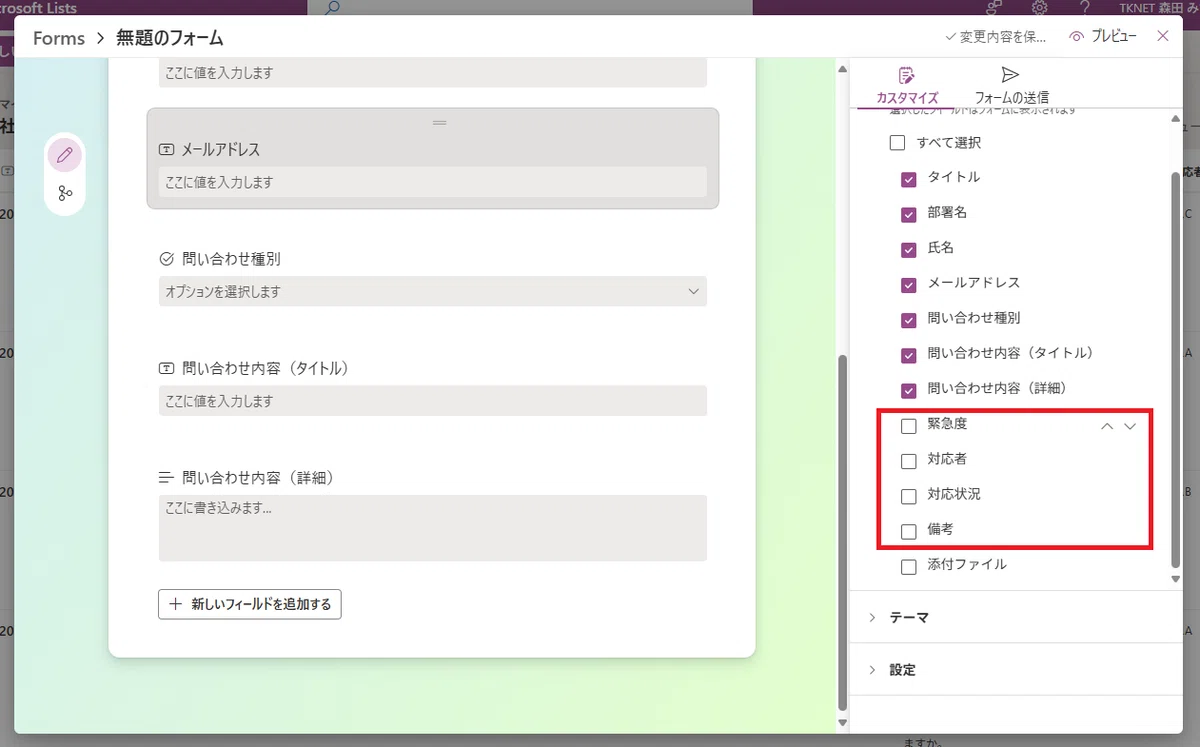Image resolution: width=1200 pixels, height=747 pixels.
Task: Check the すべて選択 checkbox
Action: coord(898,143)
